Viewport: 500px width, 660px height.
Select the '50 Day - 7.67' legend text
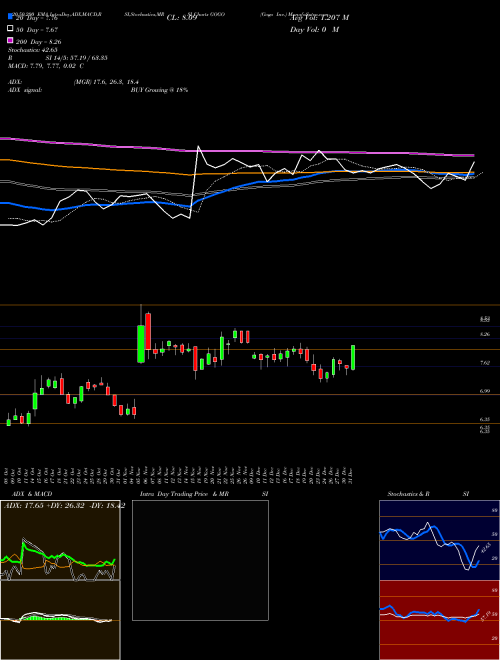coord(37,30)
